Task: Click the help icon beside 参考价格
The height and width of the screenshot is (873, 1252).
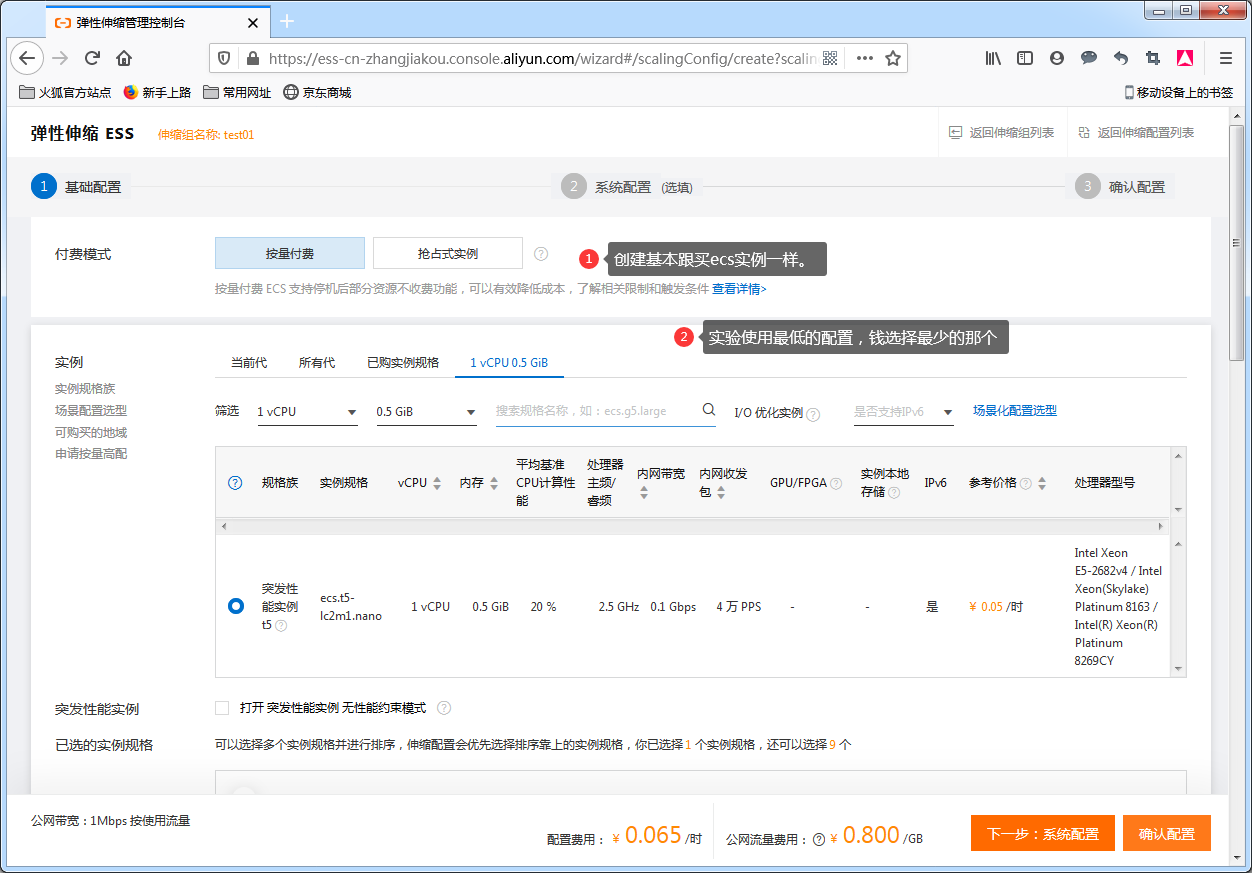Action: point(1025,483)
